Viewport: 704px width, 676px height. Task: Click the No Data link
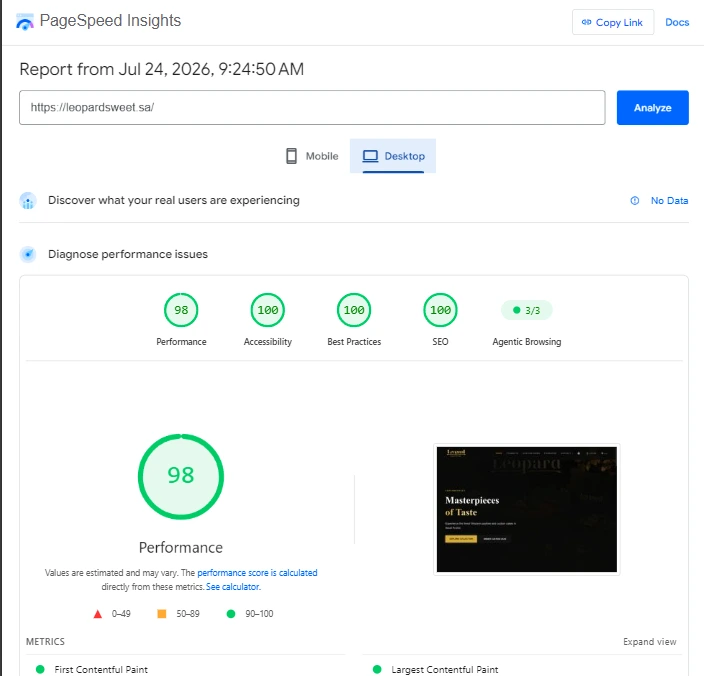669,201
